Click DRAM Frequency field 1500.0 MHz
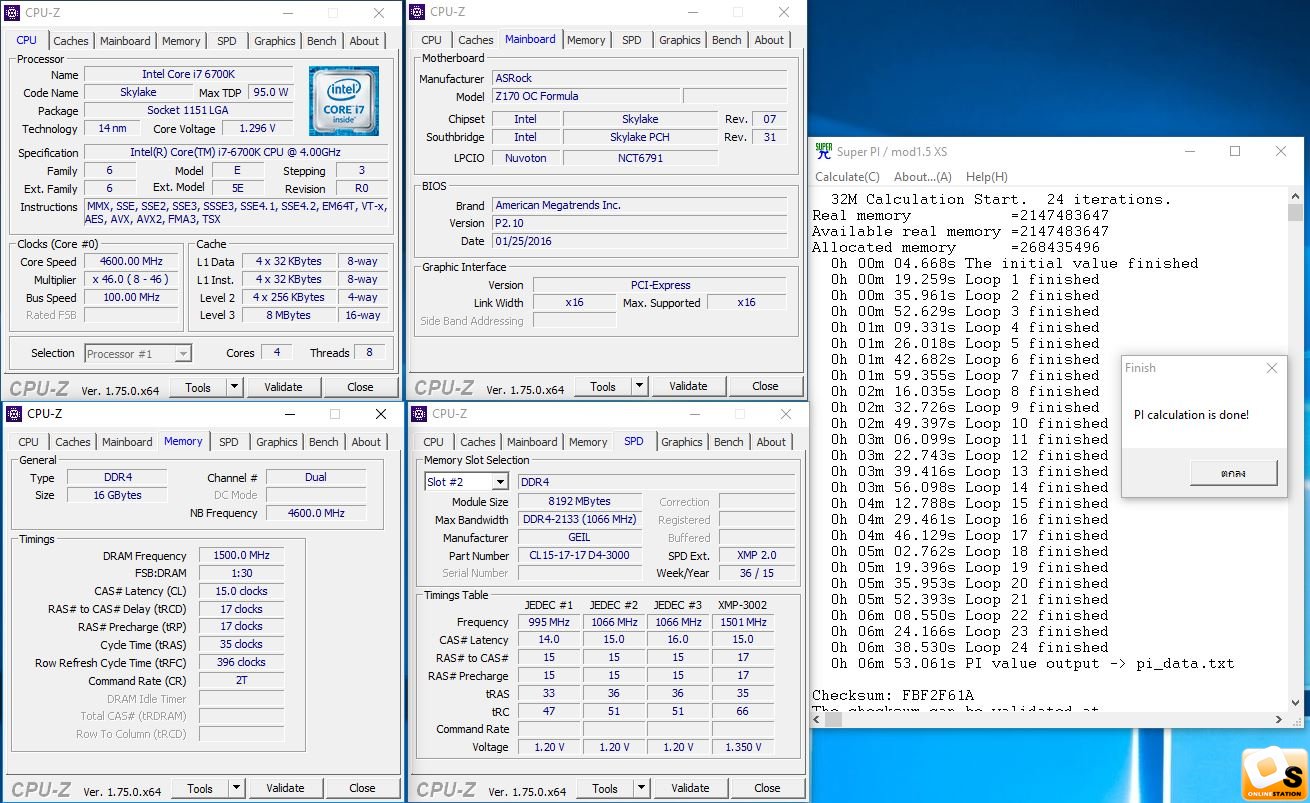The width and height of the screenshot is (1310, 803). pyautogui.click(x=241, y=555)
